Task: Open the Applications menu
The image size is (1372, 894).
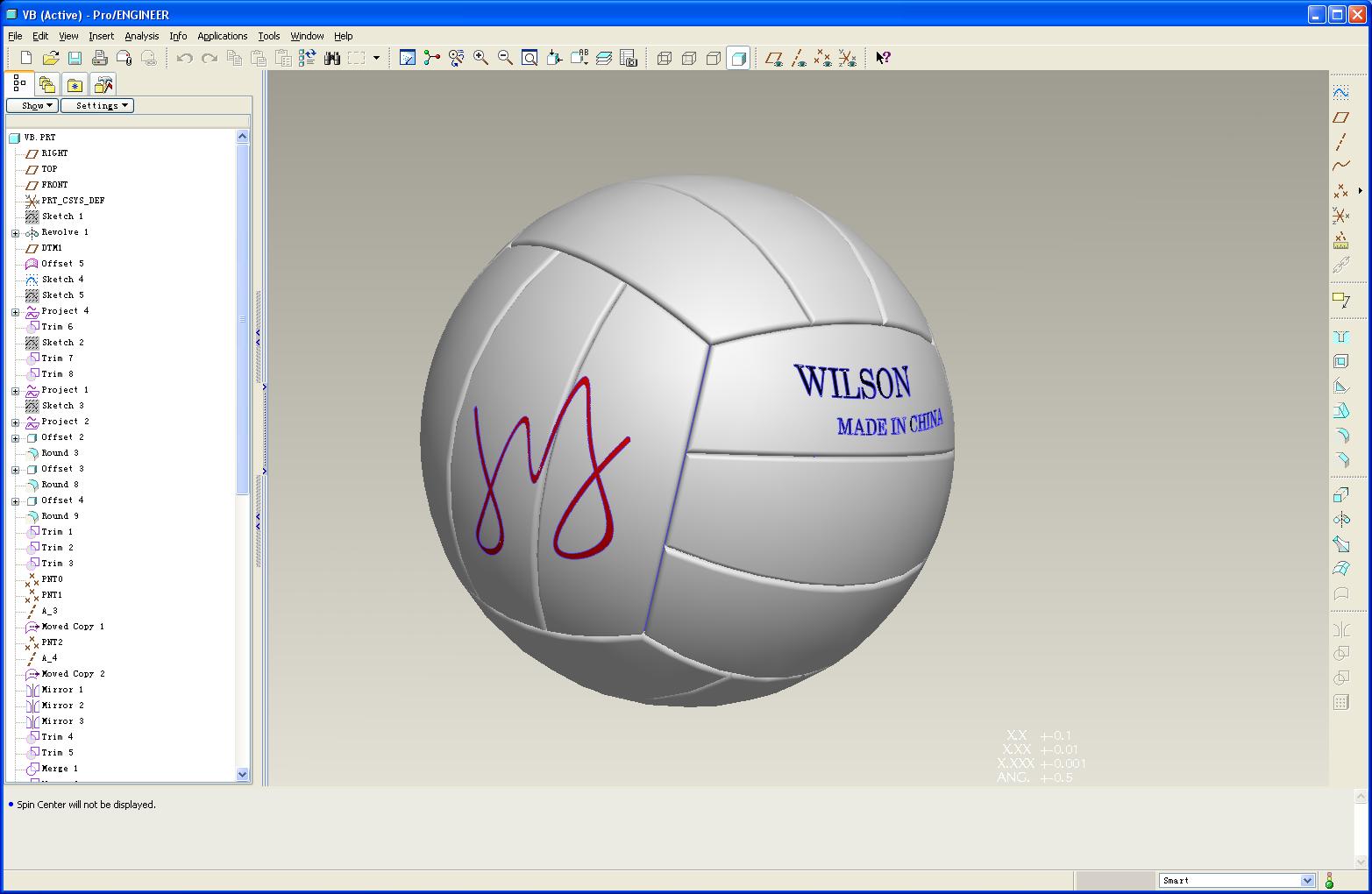Action: pos(222,36)
